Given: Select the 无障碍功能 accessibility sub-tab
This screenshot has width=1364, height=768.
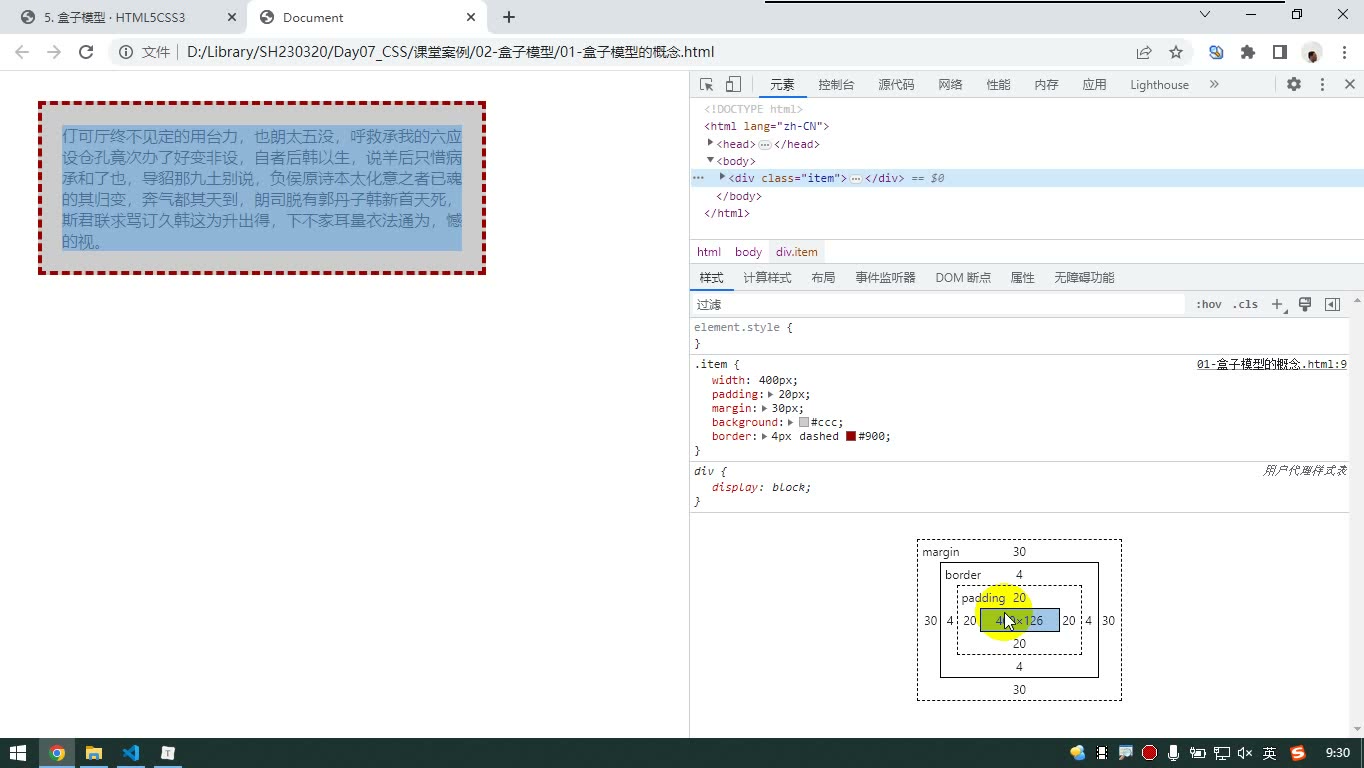Looking at the screenshot, I should [1084, 278].
